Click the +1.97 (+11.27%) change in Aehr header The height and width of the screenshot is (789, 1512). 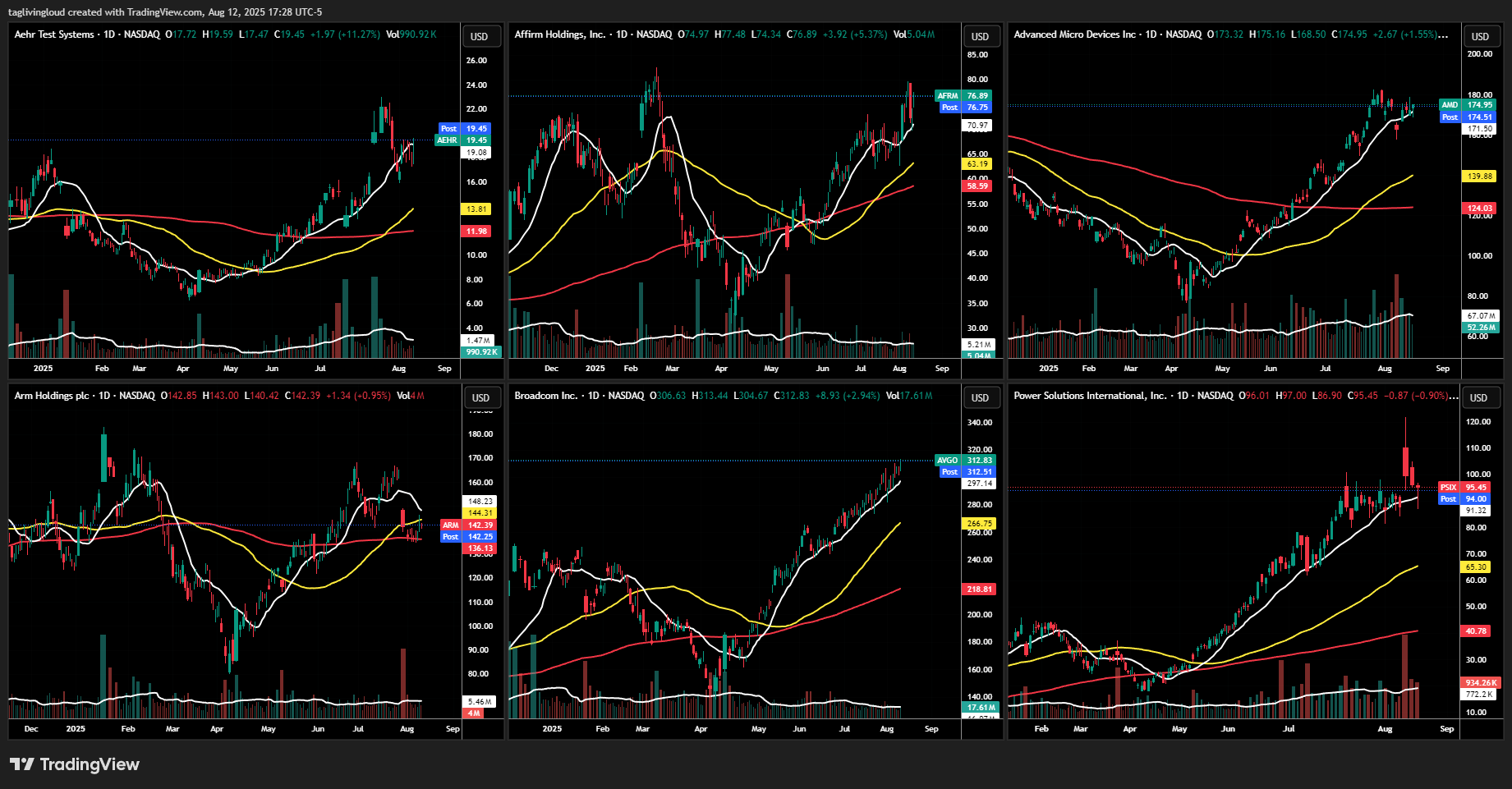345,34
